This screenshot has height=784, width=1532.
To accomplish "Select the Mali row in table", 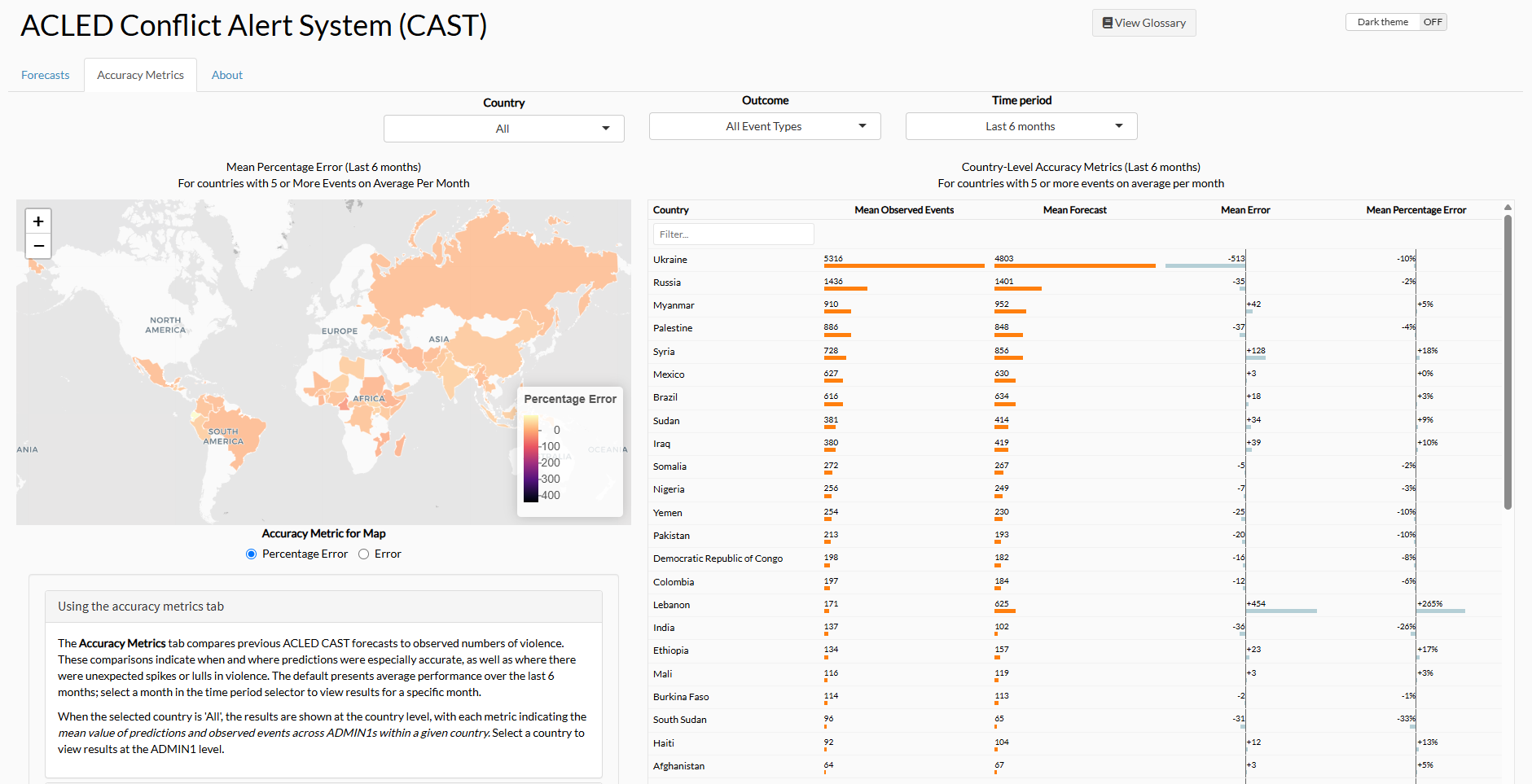I will pos(1075,674).
